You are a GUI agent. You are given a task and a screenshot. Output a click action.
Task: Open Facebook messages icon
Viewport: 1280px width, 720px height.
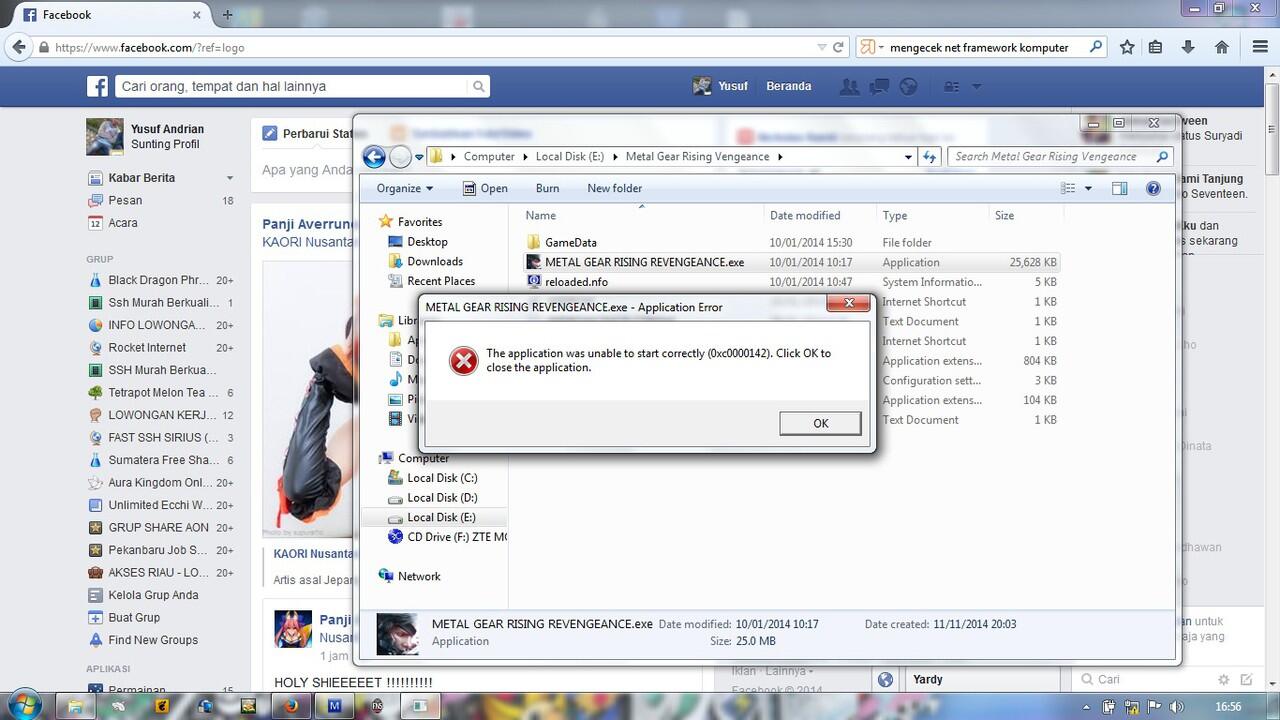(880, 87)
